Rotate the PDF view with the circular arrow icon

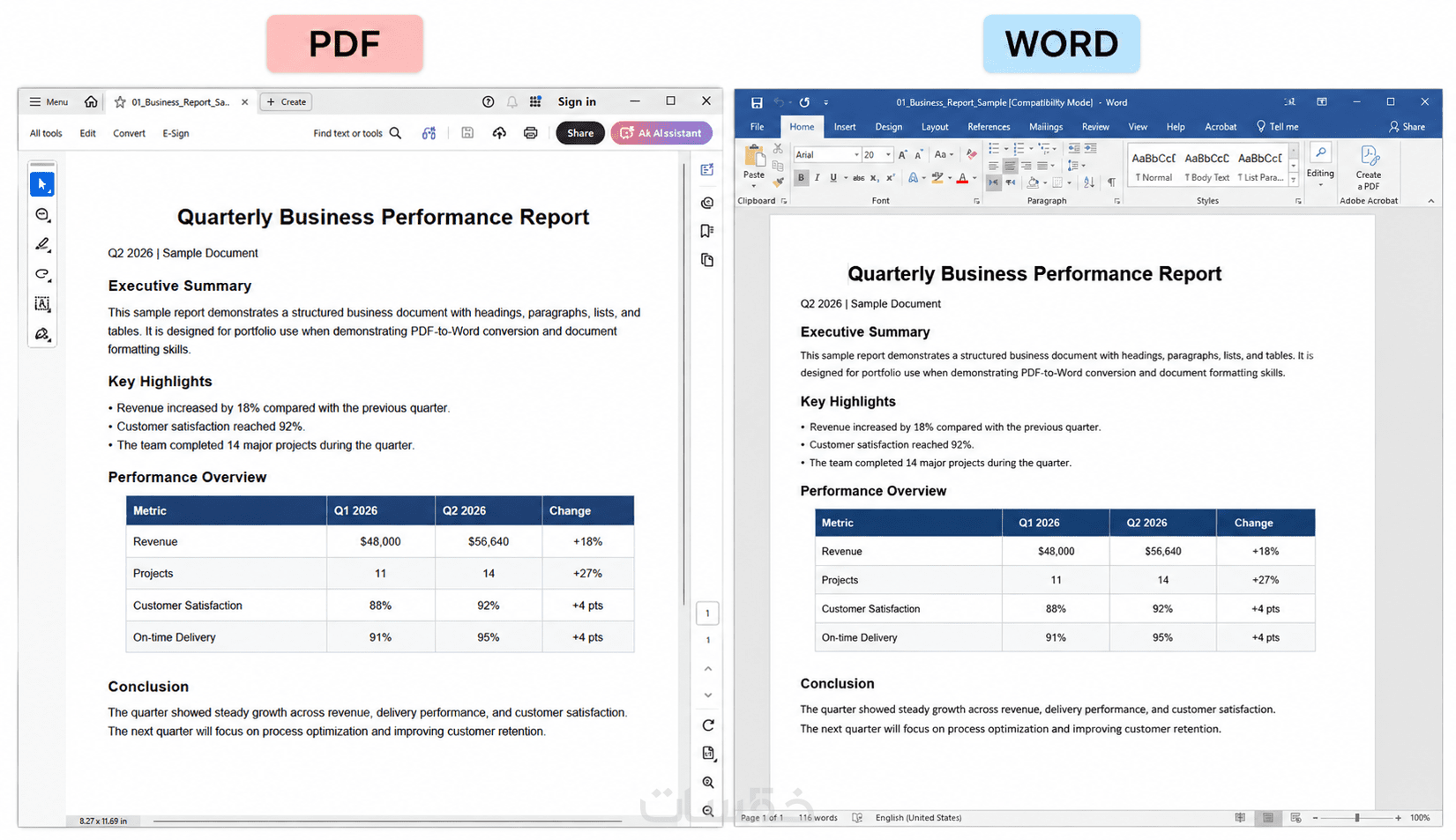(x=708, y=725)
